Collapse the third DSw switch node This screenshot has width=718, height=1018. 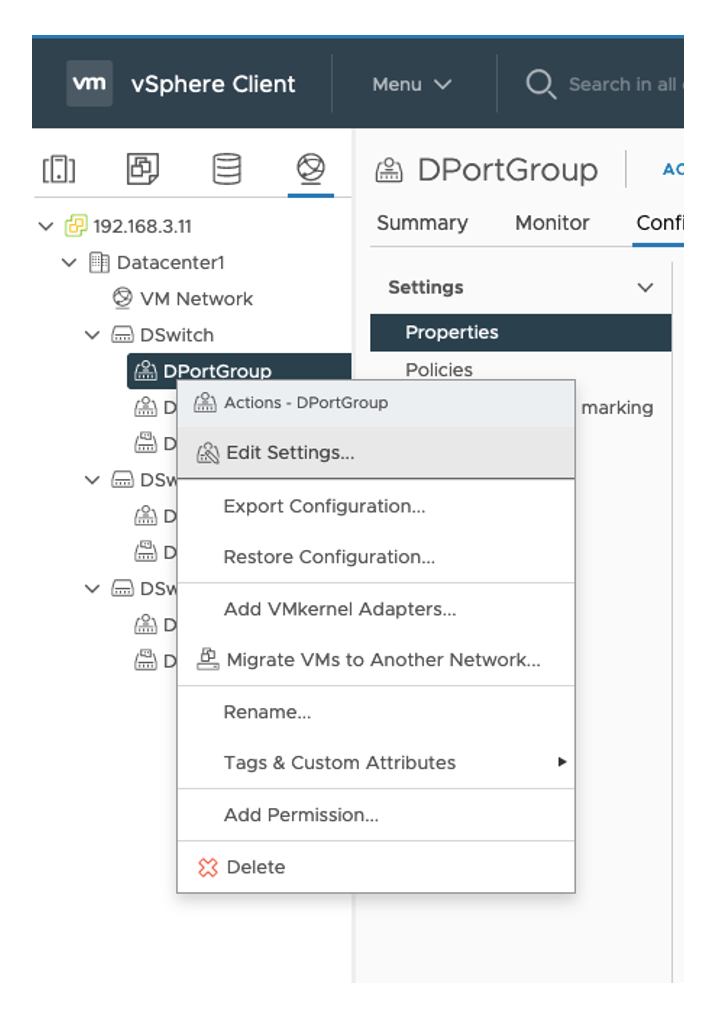point(93,588)
